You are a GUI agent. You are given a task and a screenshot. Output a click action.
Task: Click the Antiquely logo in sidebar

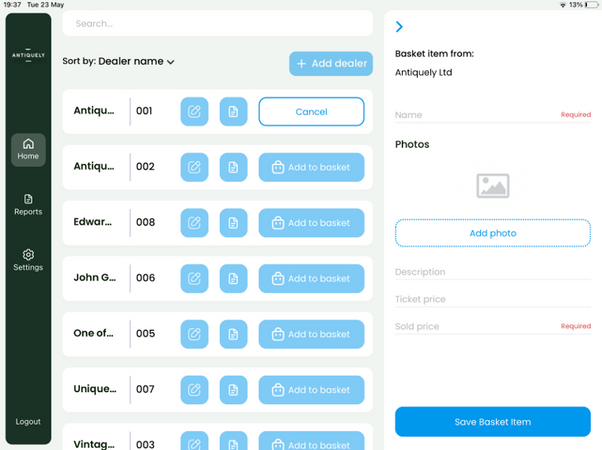point(28,55)
